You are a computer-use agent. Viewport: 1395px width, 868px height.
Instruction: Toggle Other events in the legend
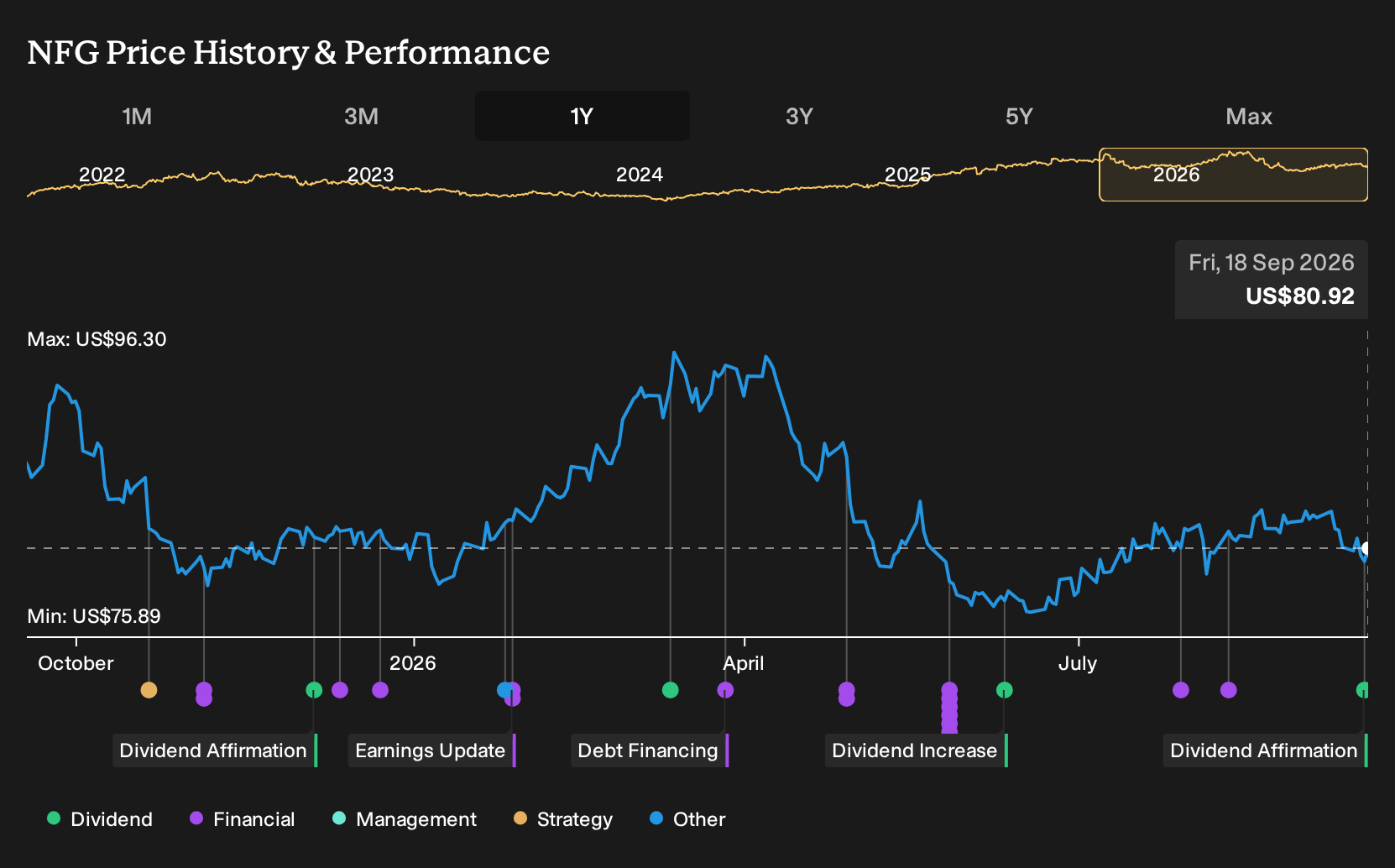pos(687,819)
